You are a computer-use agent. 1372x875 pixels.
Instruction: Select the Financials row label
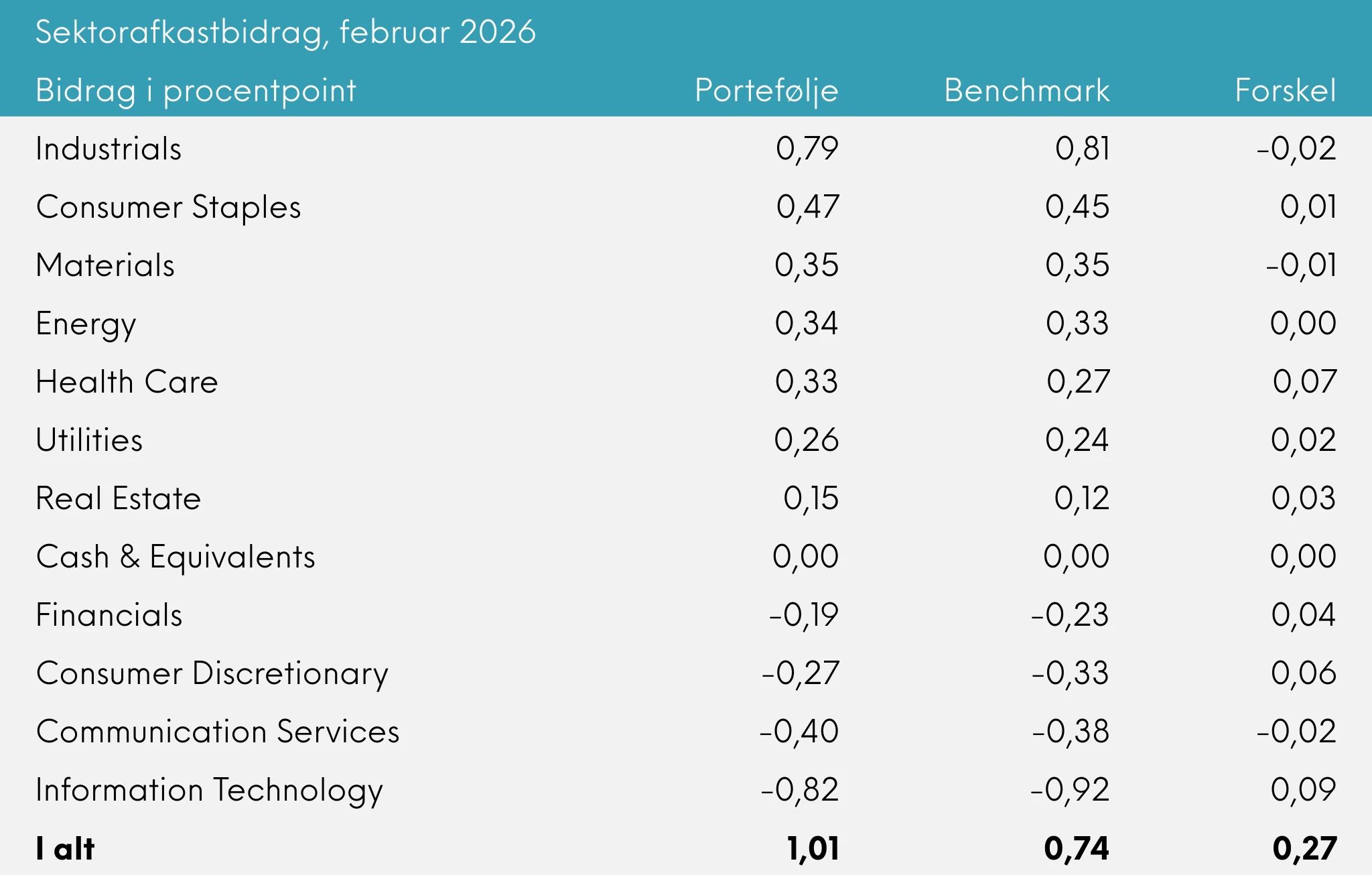109,615
